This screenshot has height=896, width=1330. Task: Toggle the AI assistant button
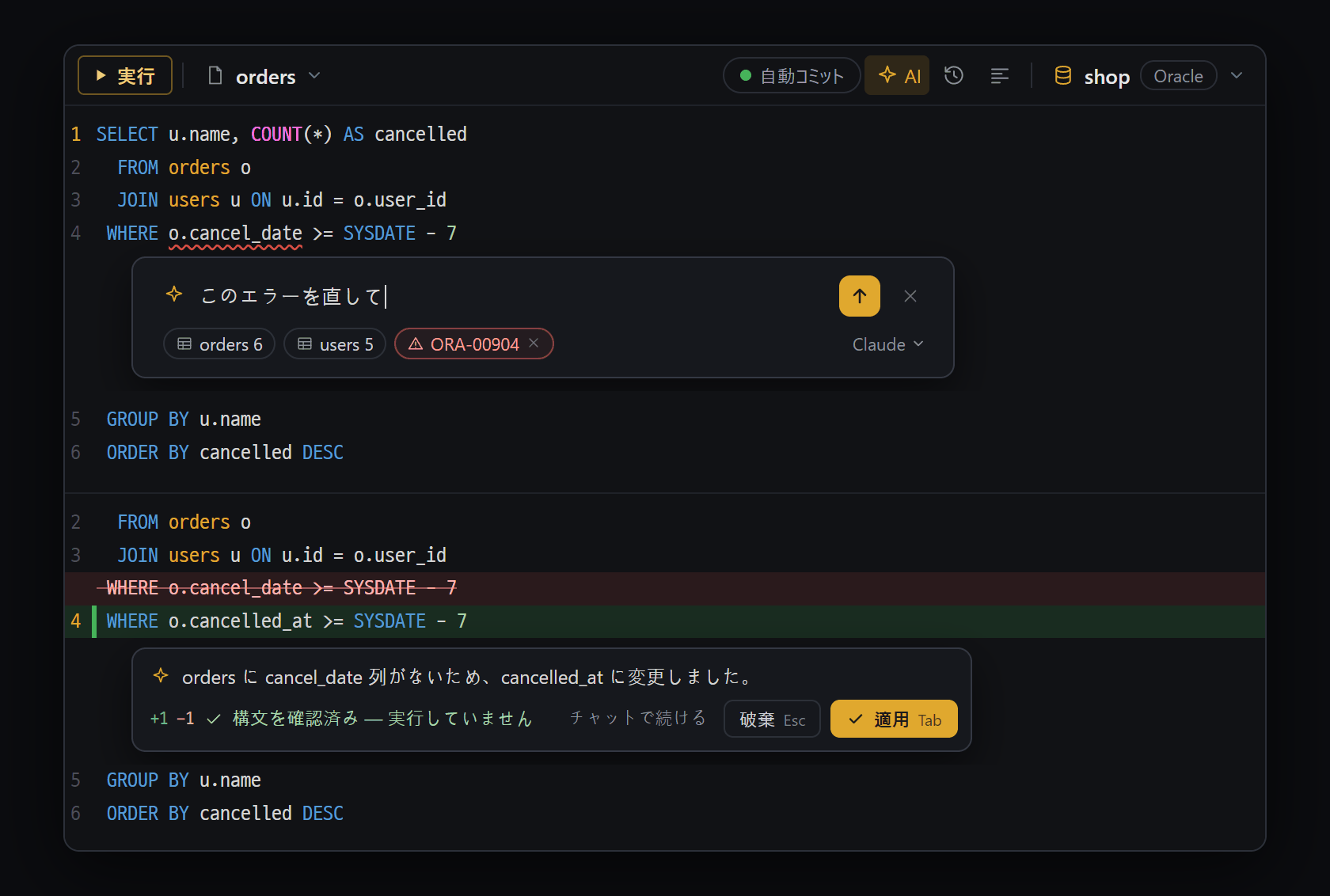click(897, 76)
